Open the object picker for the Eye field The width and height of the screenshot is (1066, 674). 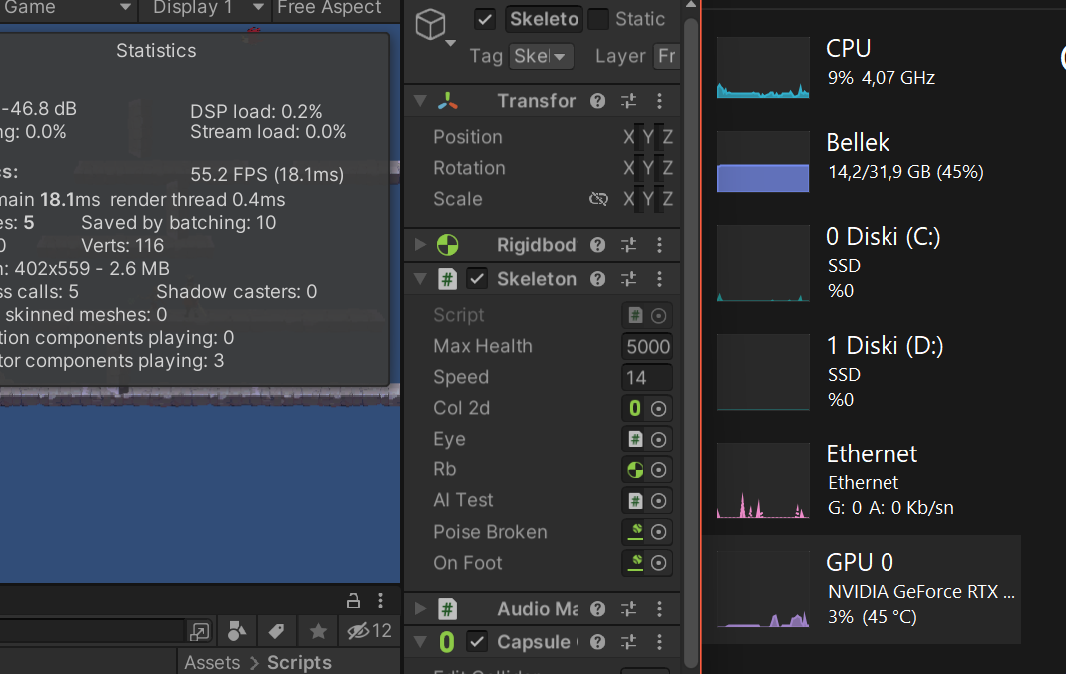pyautogui.click(x=658, y=439)
